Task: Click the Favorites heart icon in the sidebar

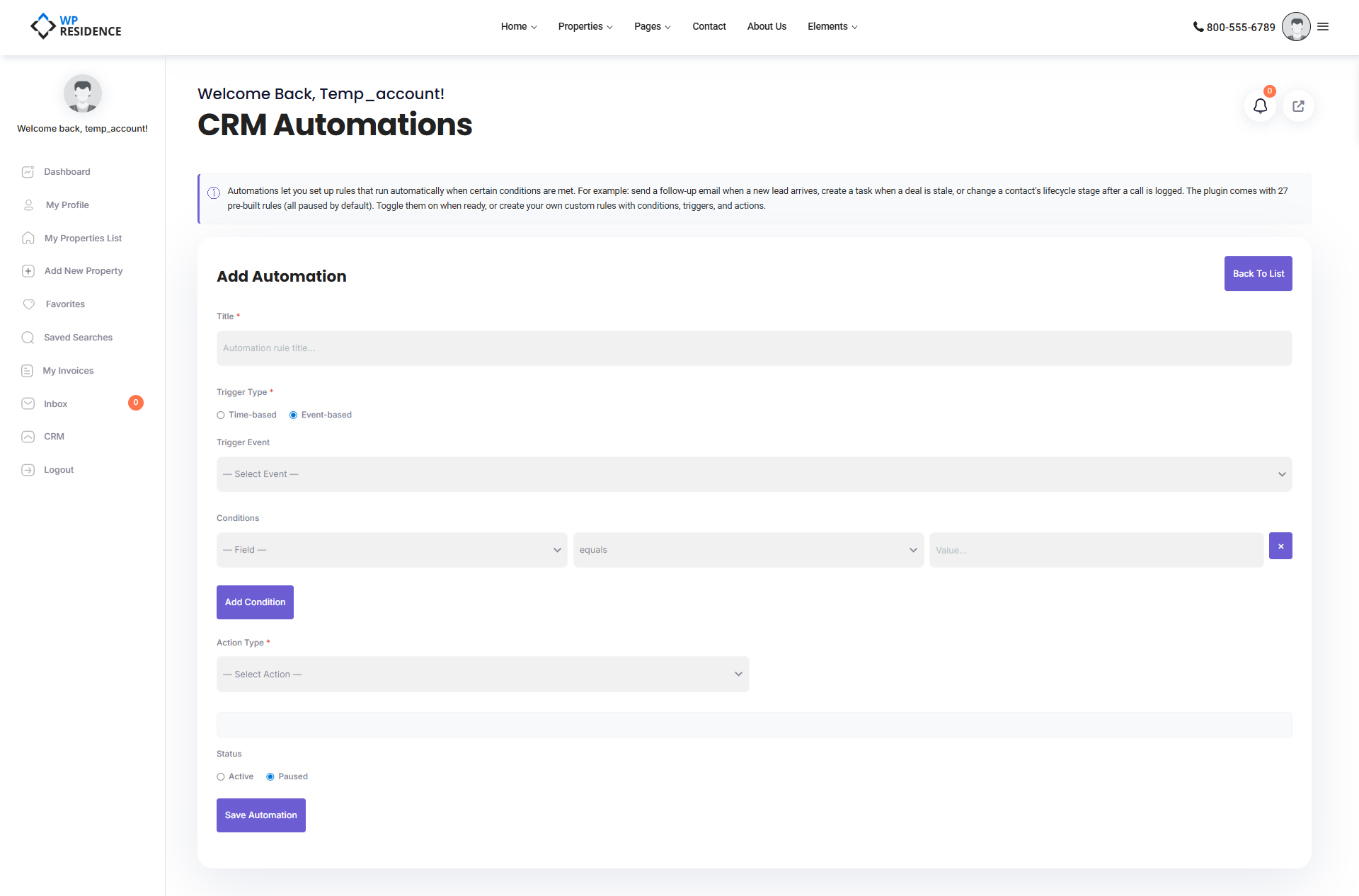Action: [28, 304]
